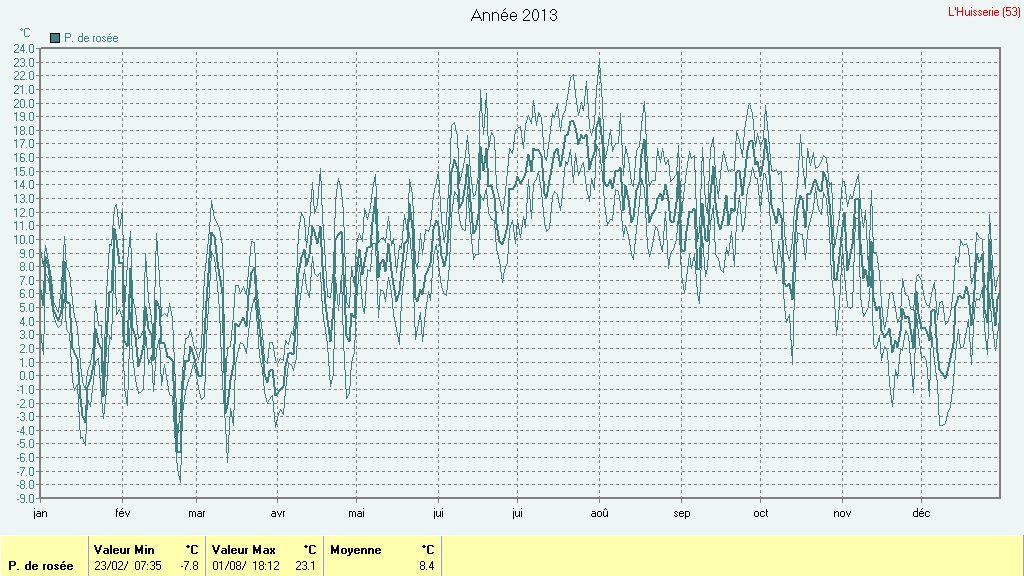1024x576 pixels.
Task: Click the "8.0" y-axis label
Action: pyautogui.click(x=27, y=267)
